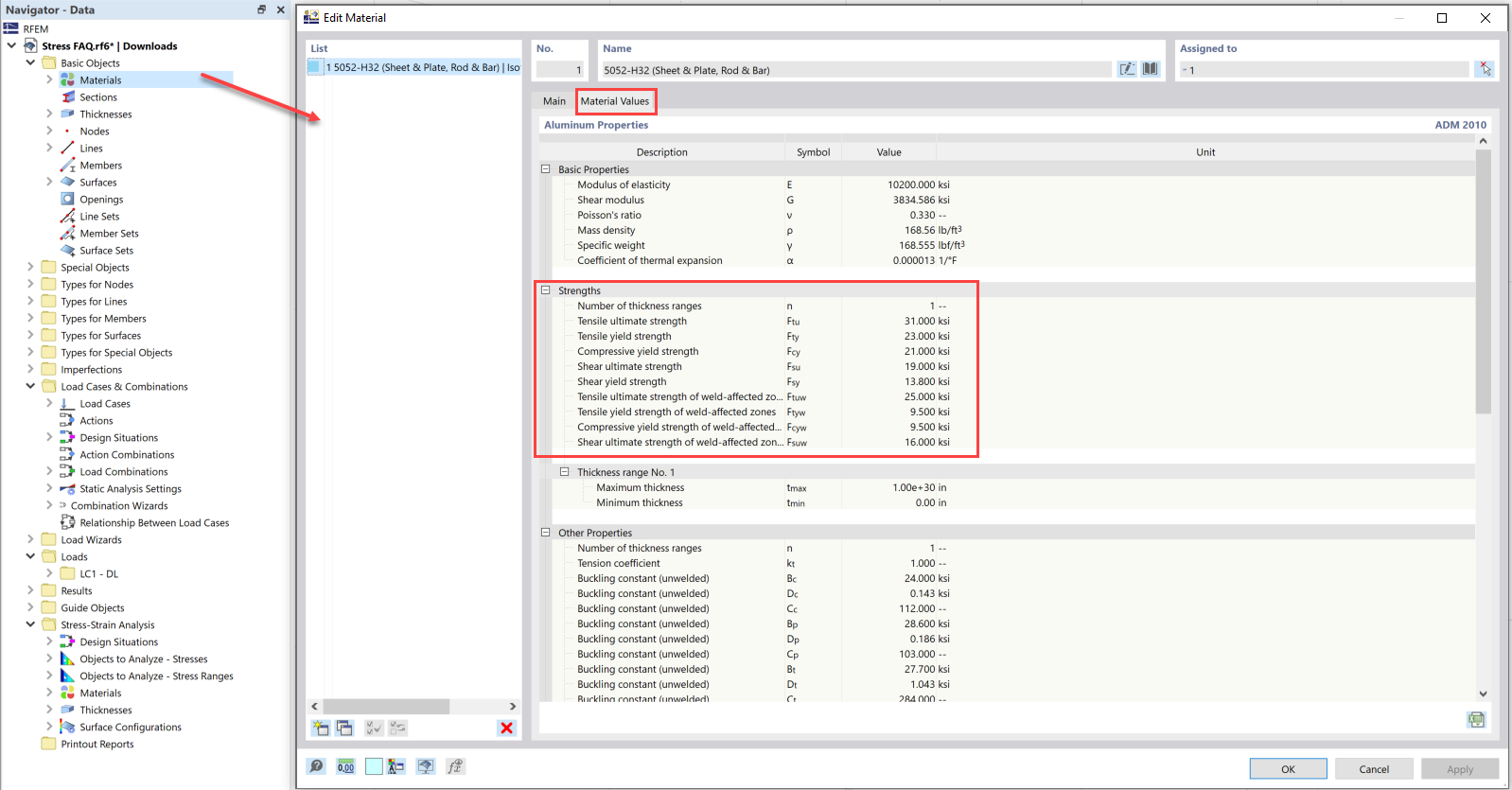Screen dimensions: 1512x790
Task: Click the copy material icon below the list
Action: click(x=344, y=728)
